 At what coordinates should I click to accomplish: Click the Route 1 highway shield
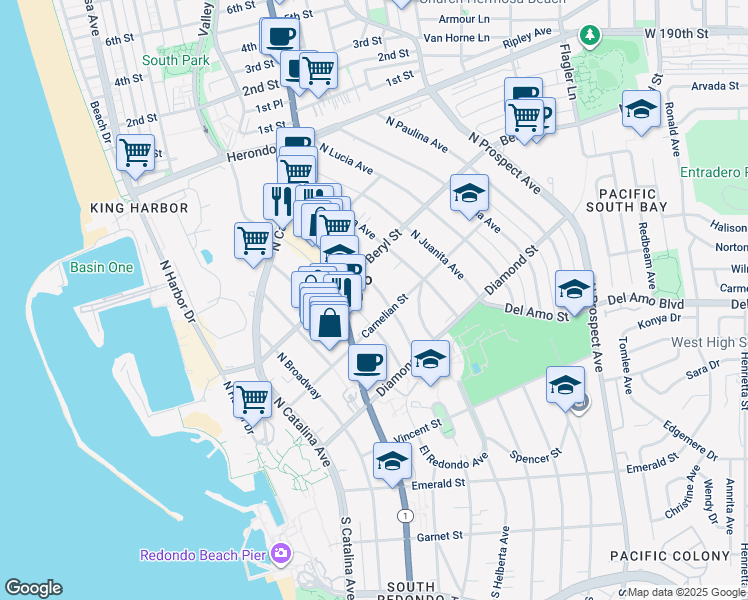pyautogui.click(x=405, y=516)
